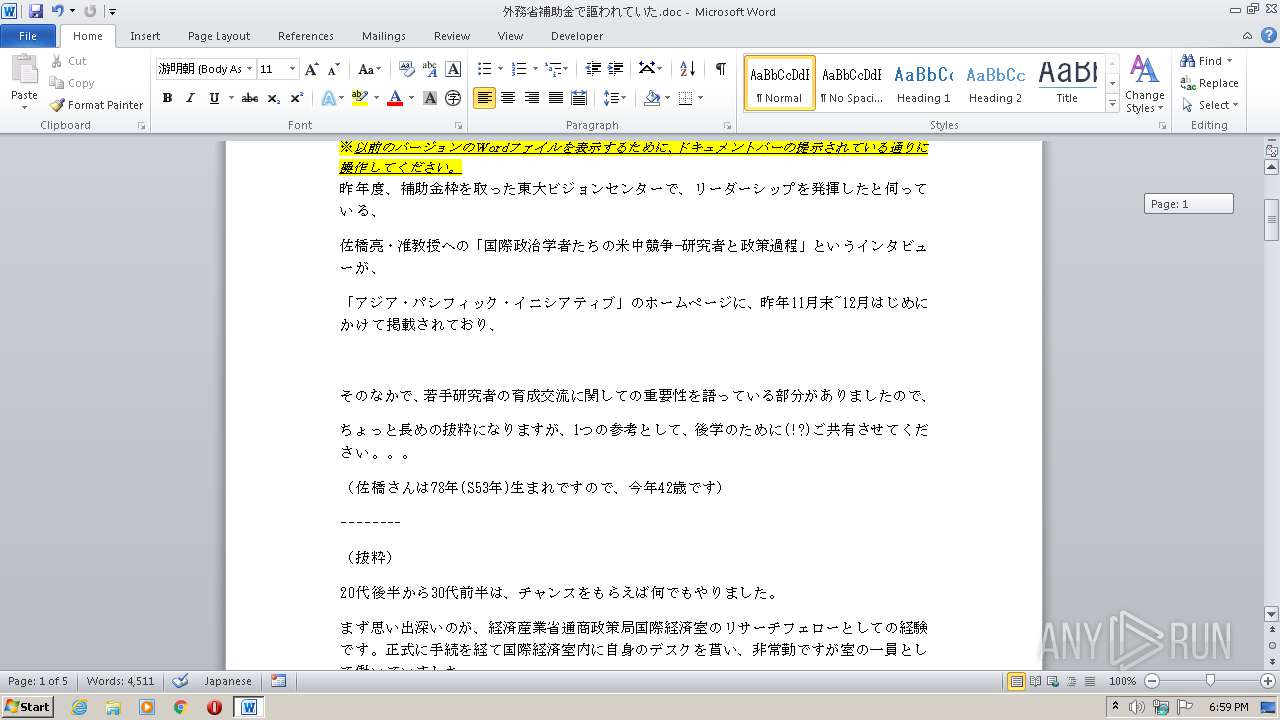Expand the Styles gallery More arrow

click(x=1112, y=103)
